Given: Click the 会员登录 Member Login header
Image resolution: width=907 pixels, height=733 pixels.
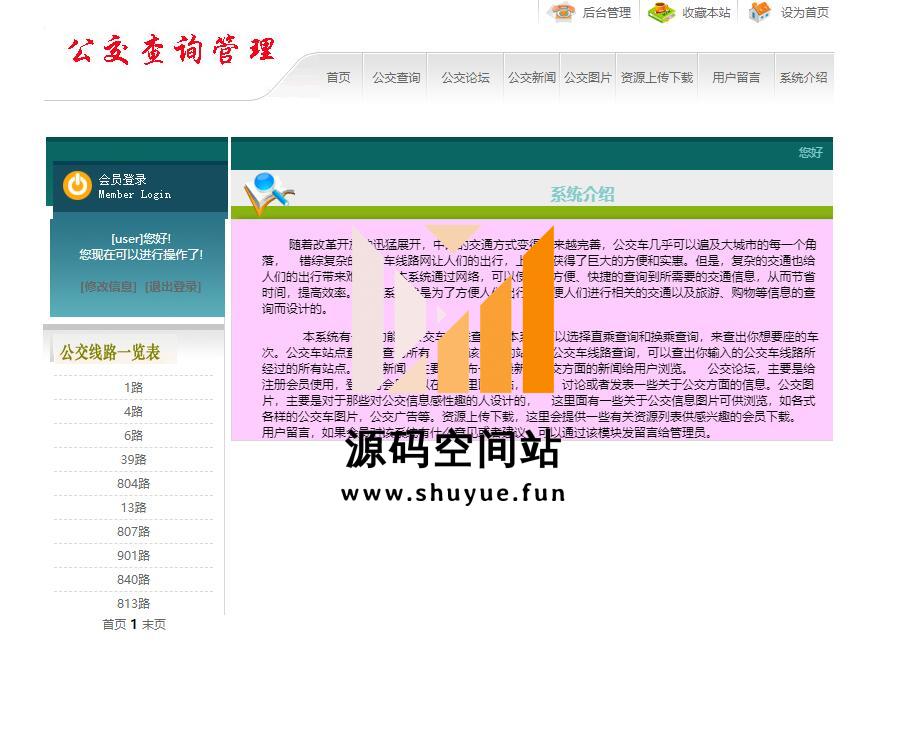Looking at the screenshot, I should pyautogui.click(x=134, y=186).
